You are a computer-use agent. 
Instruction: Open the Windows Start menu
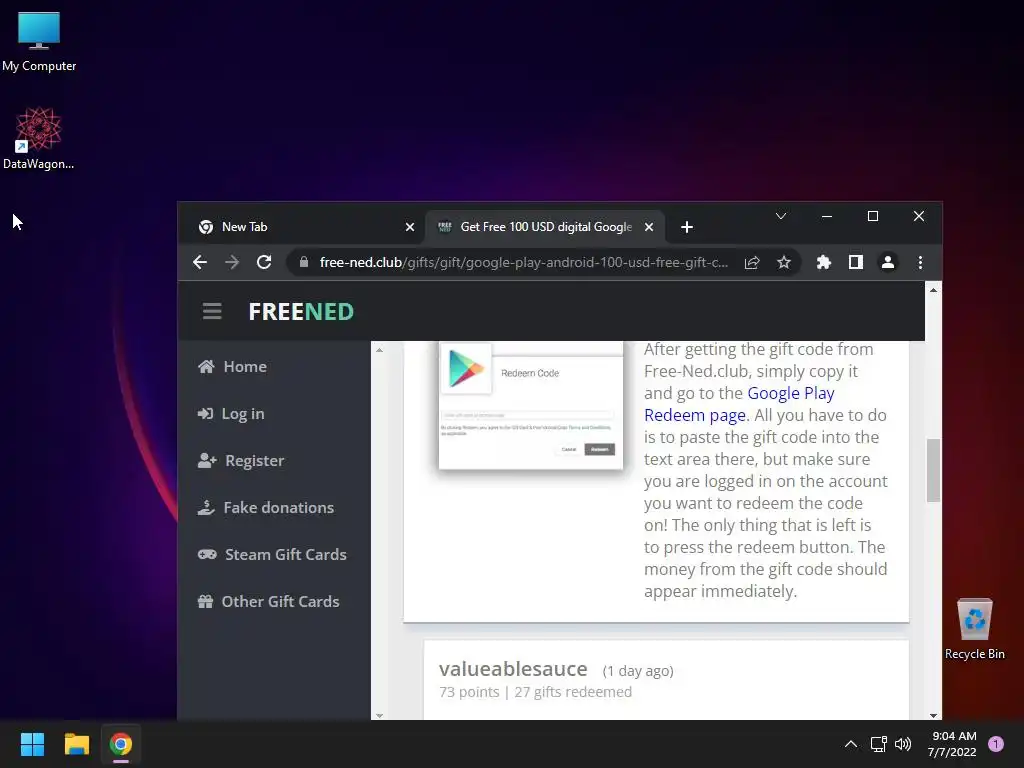coord(32,744)
